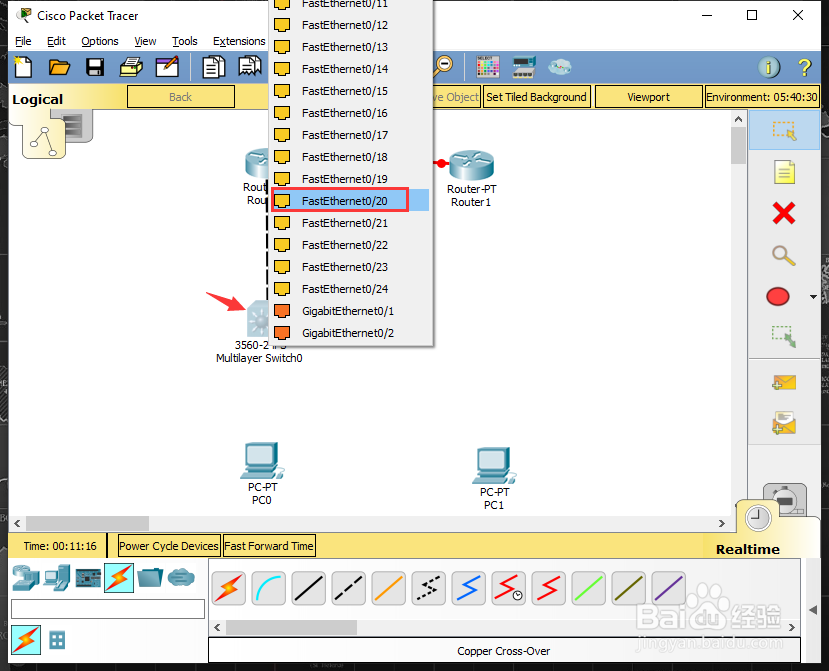
Task: Select the Network Devices category icon
Action: pos(26,577)
